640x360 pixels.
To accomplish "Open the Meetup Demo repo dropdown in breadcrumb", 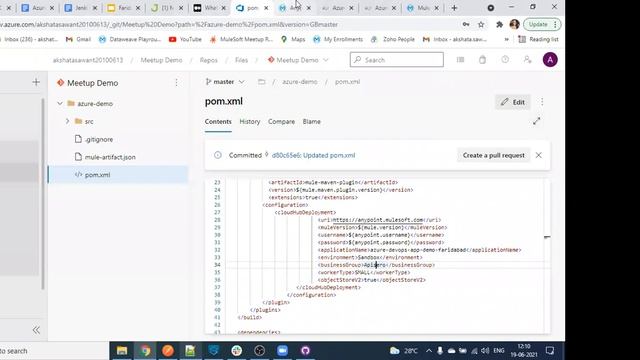I will pos(298,60).
